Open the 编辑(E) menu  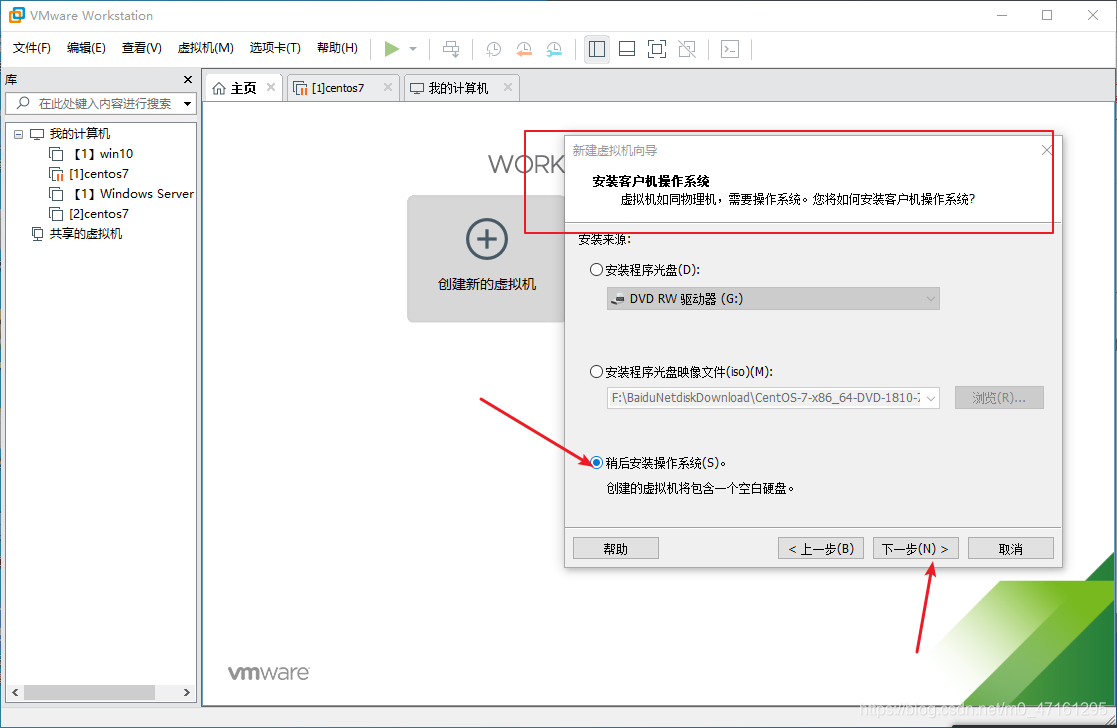click(86, 48)
